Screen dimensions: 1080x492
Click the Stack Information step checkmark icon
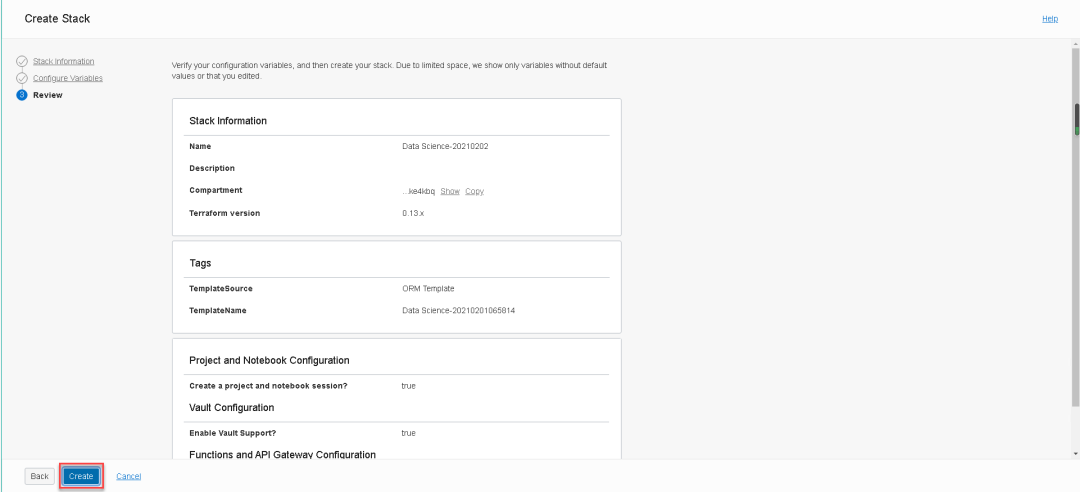pos(22,62)
